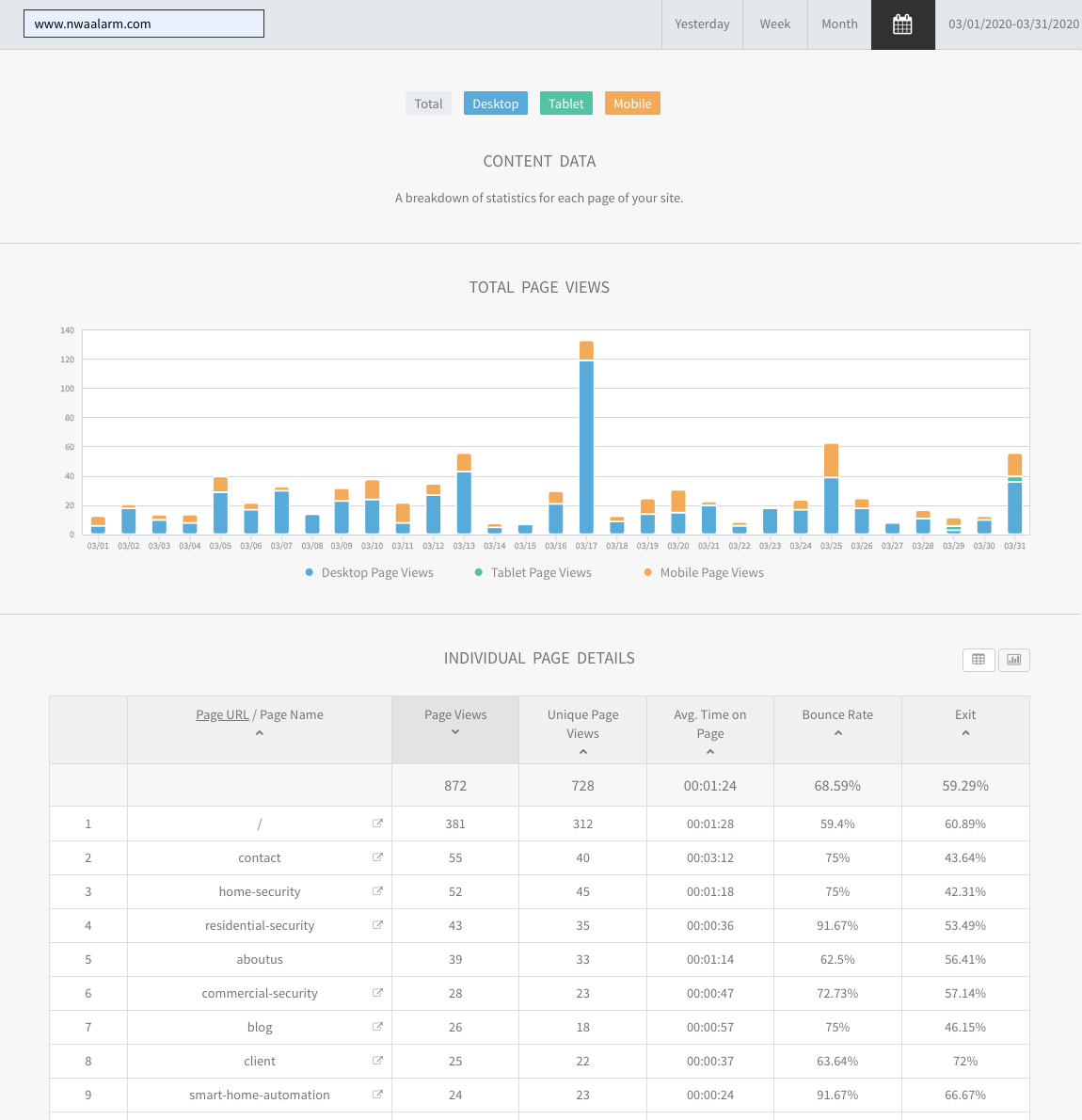Select the Month date range tab
The image size is (1082, 1120).
(839, 24)
